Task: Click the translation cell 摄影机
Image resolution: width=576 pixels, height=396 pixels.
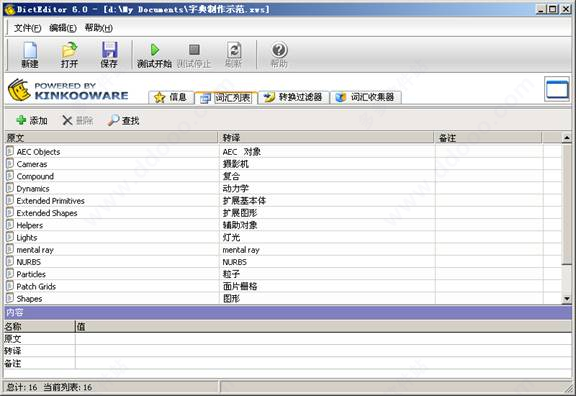Action: click(236, 164)
